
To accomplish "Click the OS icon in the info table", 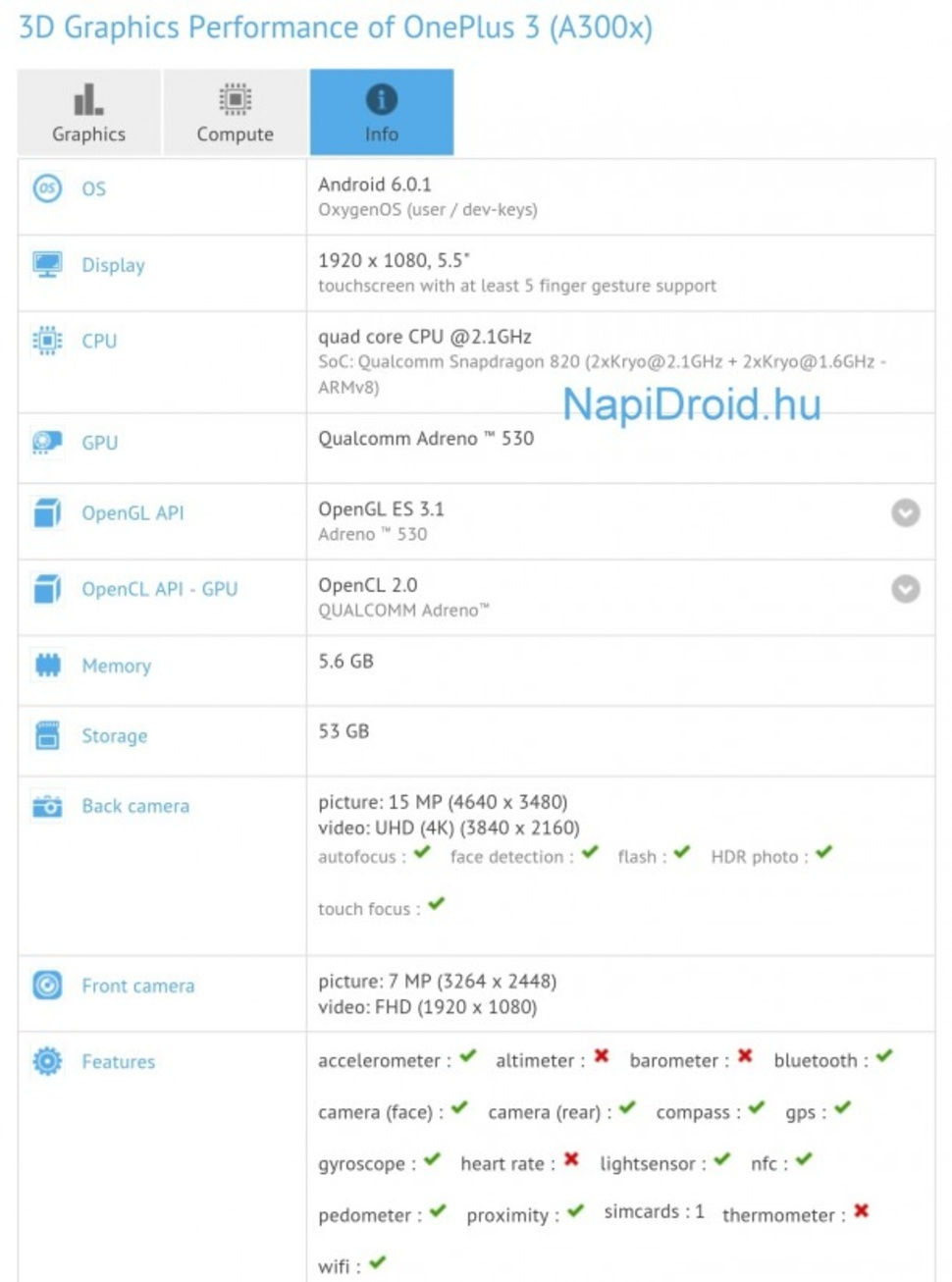I will coord(47,187).
